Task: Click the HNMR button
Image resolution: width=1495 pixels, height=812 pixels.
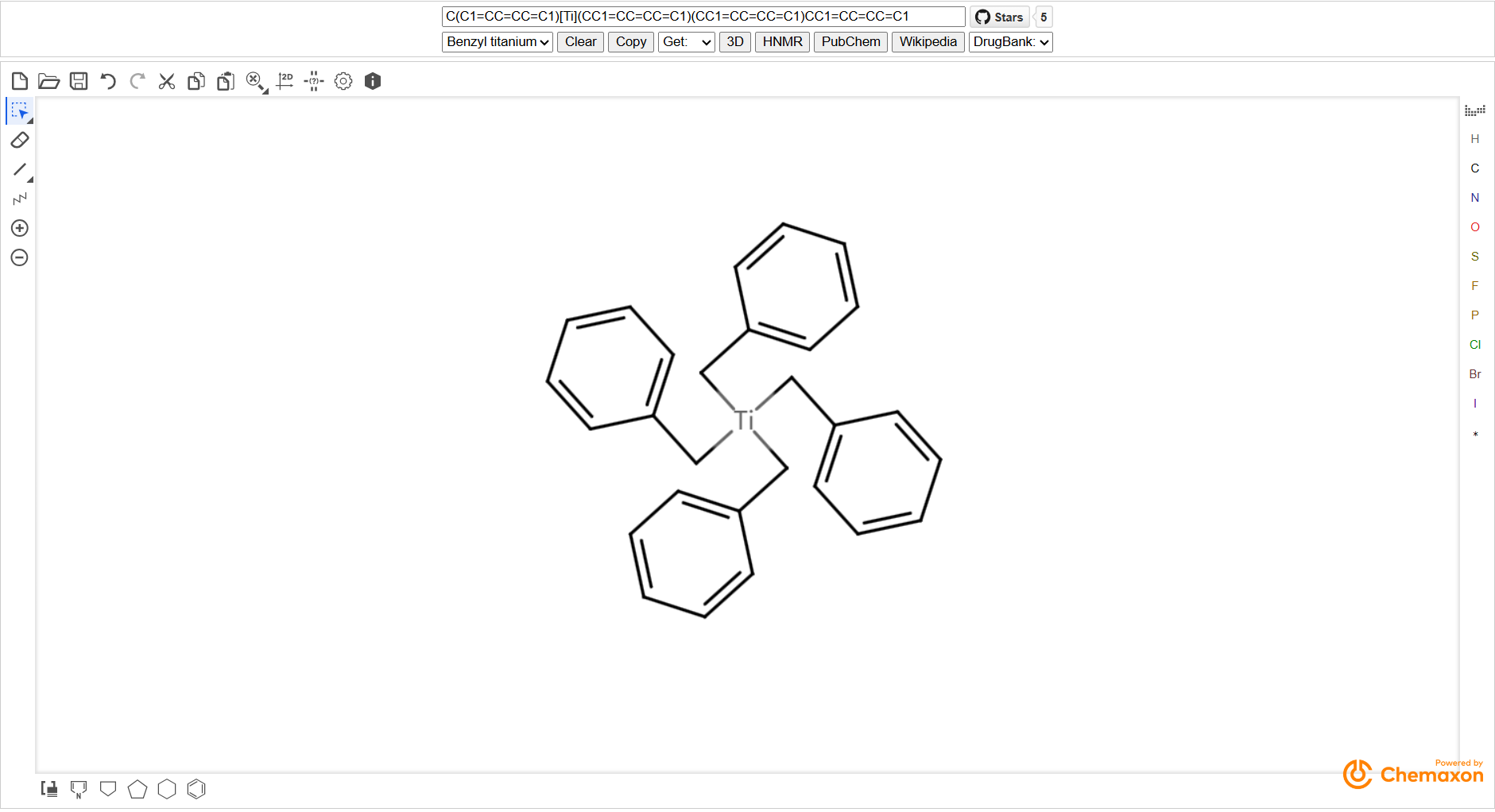Action: [782, 42]
